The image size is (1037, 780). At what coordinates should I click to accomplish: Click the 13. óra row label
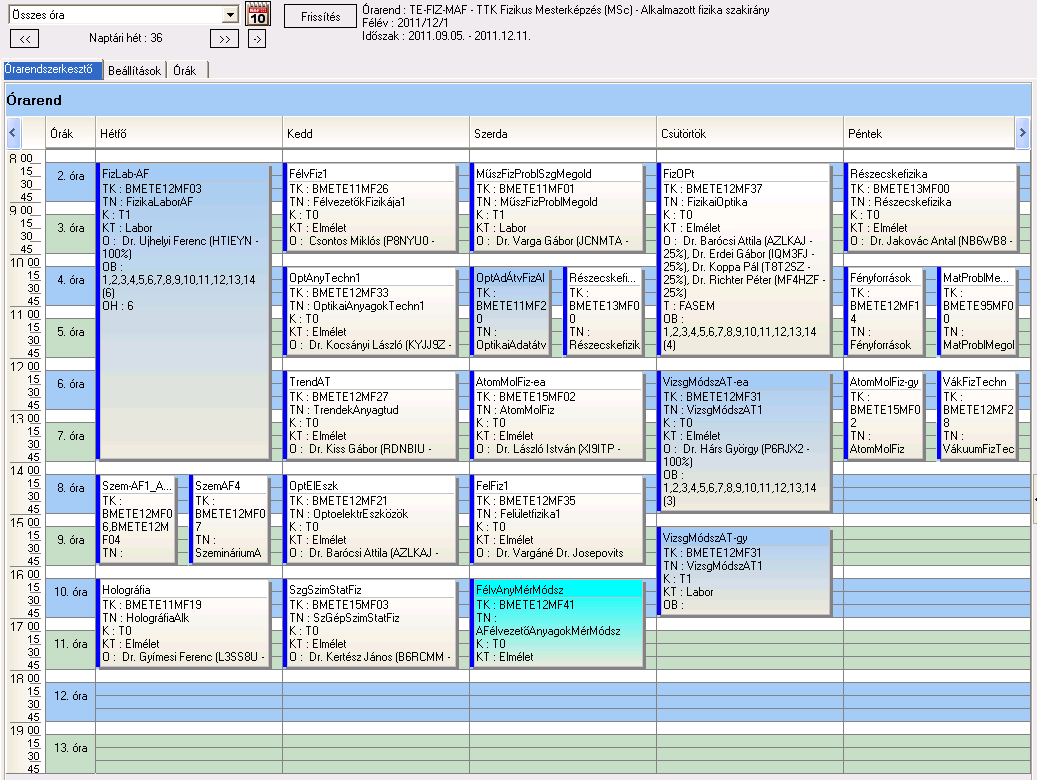click(71, 748)
